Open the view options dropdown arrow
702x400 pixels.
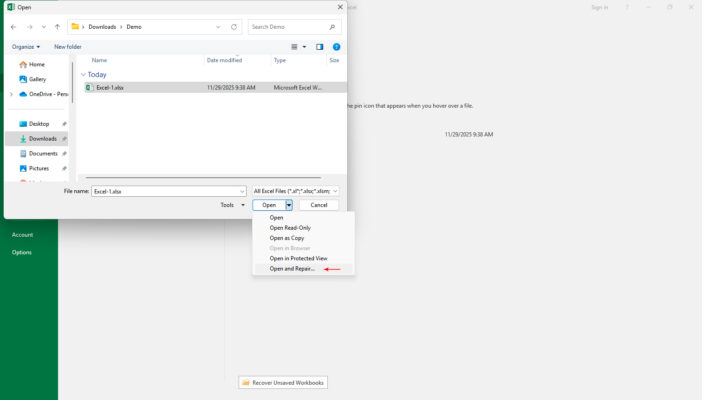click(304, 47)
